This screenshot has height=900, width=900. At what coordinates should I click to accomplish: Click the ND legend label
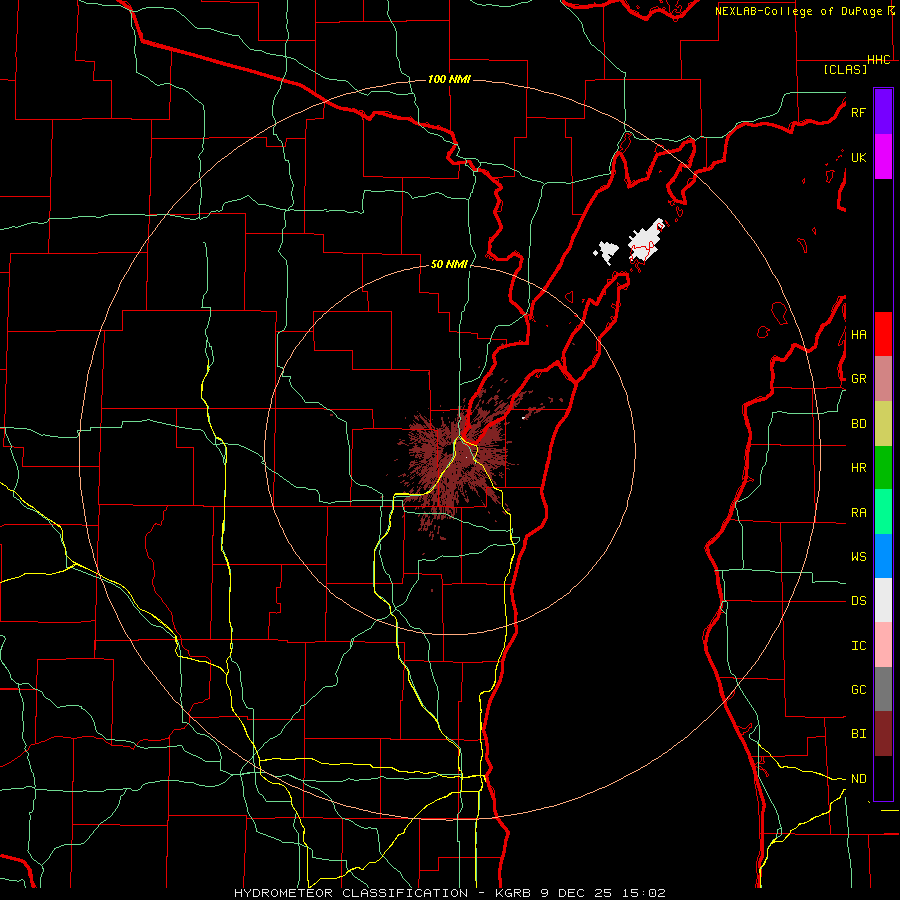tap(858, 778)
